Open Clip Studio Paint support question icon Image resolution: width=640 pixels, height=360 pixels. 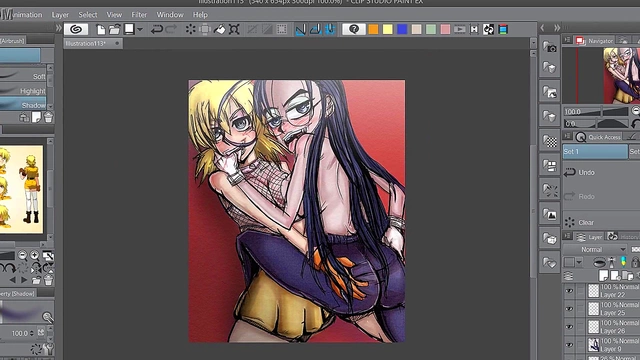coord(354,29)
